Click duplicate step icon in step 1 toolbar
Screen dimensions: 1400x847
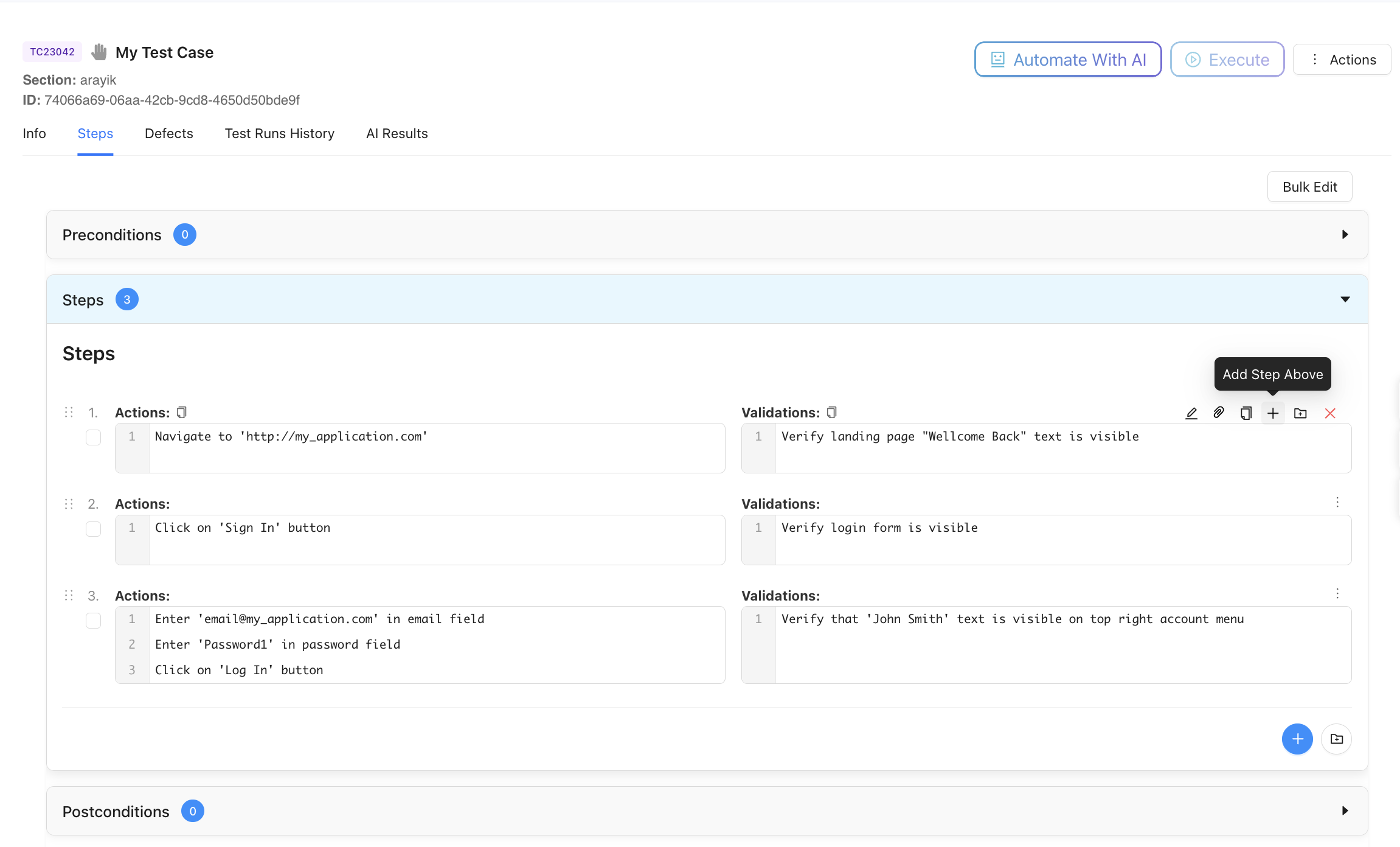[1246, 414]
